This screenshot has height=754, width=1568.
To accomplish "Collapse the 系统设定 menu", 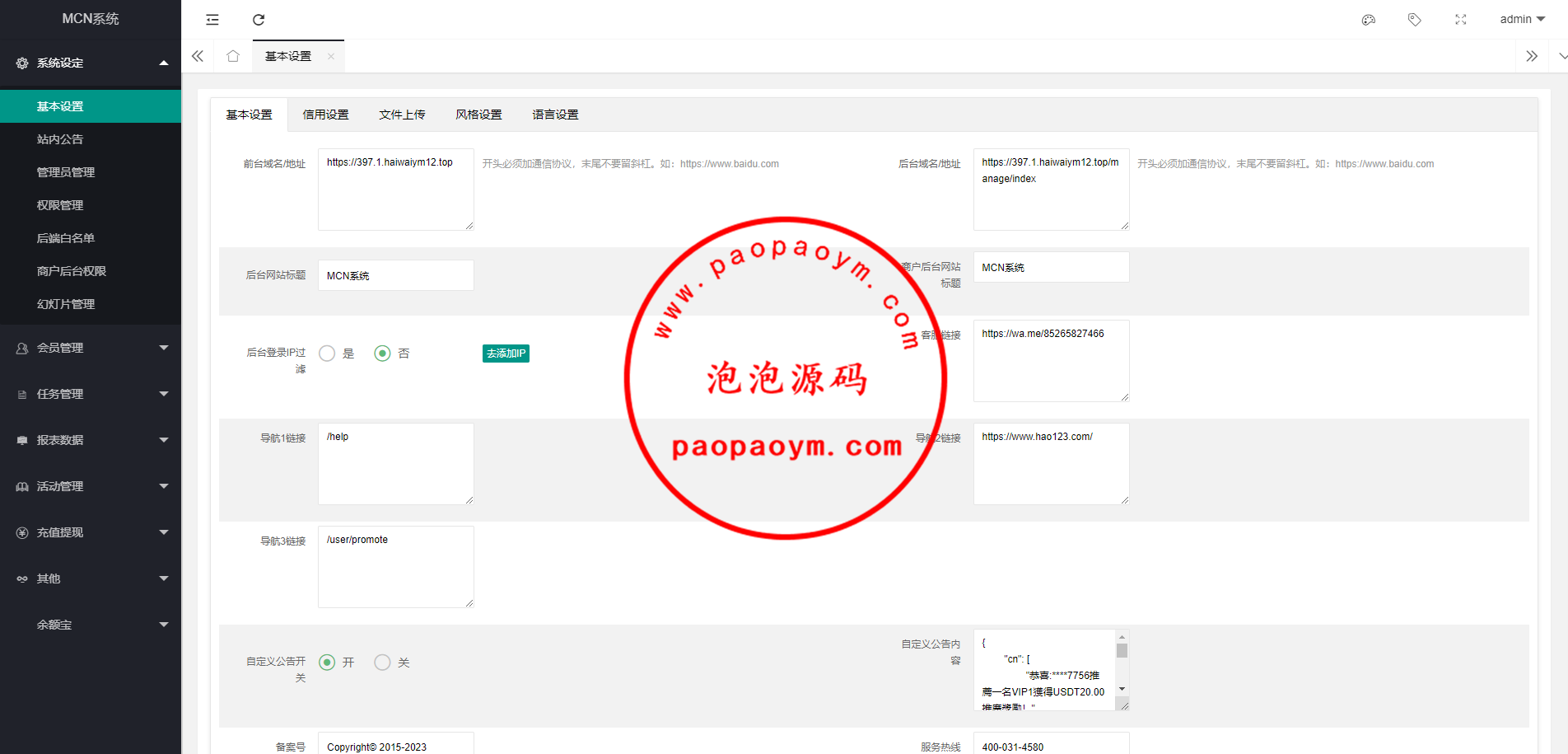I will (x=164, y=63).
